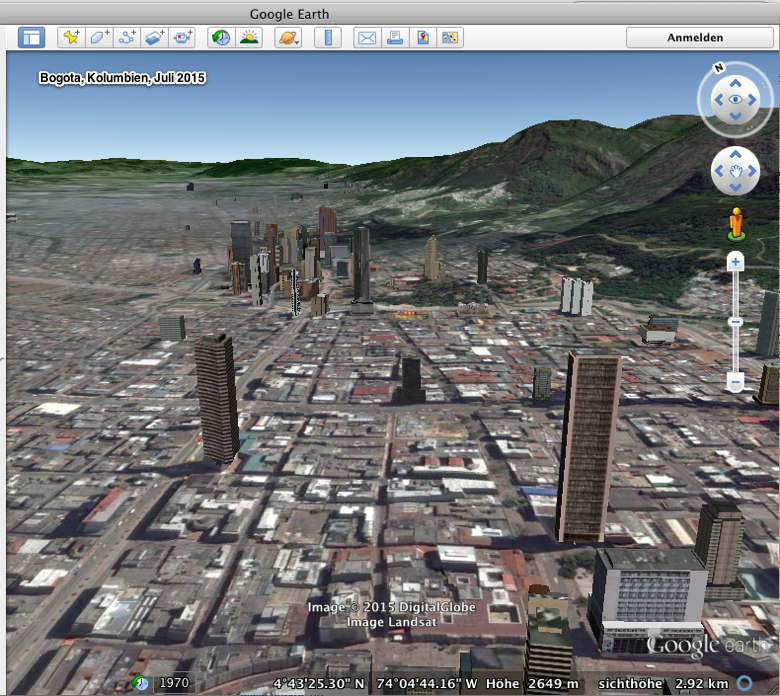Click the hand icon in move joystick

(736, 172)
